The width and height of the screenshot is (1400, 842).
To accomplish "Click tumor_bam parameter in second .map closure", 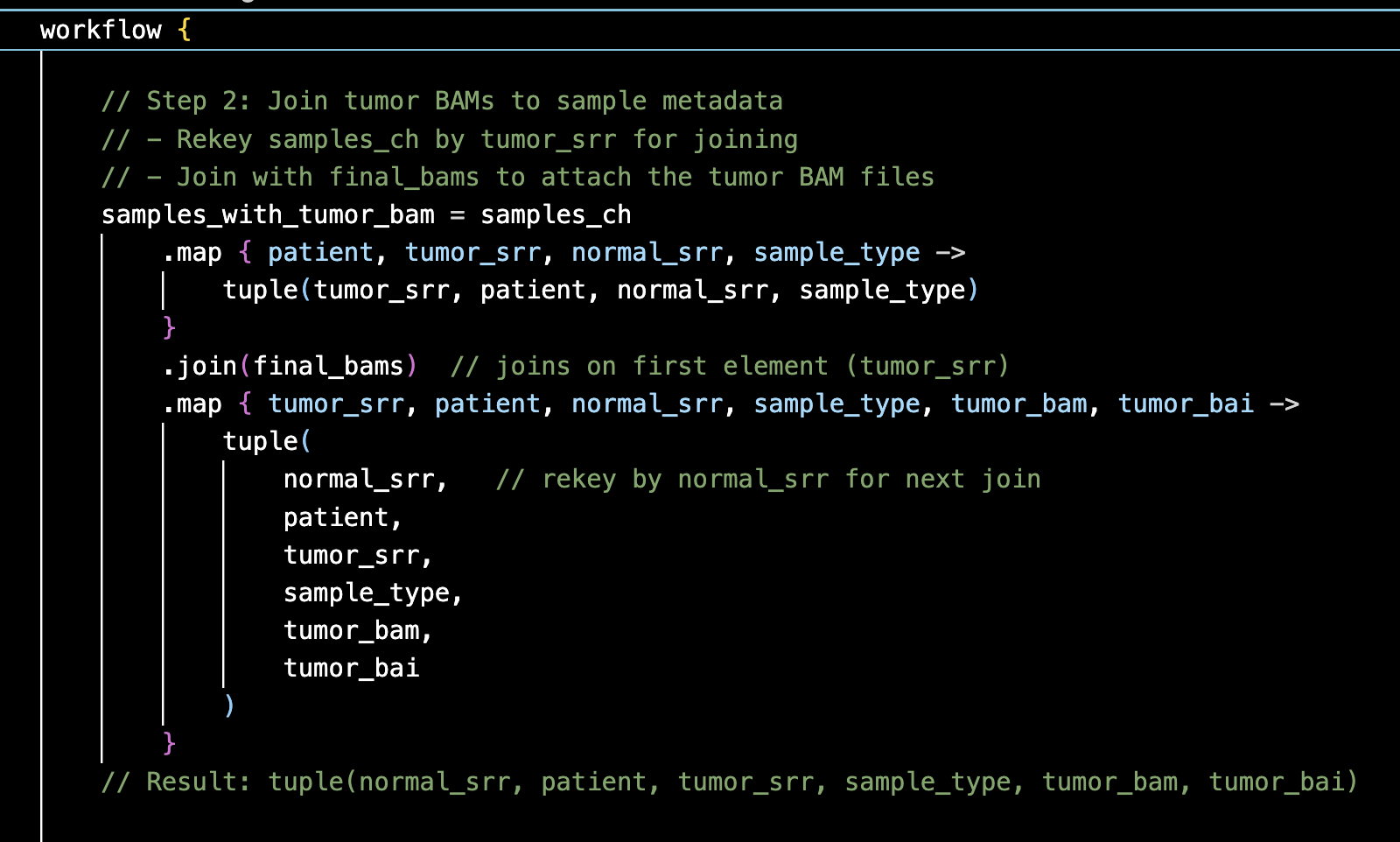I will (1019, 404).
